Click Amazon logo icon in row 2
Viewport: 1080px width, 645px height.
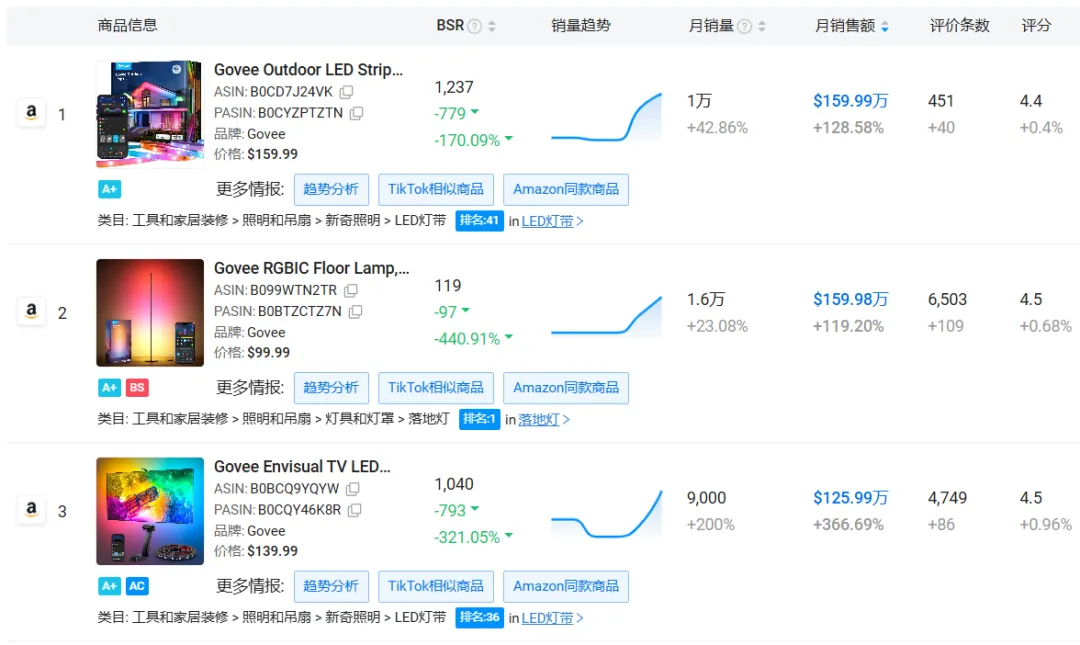[x=31, y=311]
